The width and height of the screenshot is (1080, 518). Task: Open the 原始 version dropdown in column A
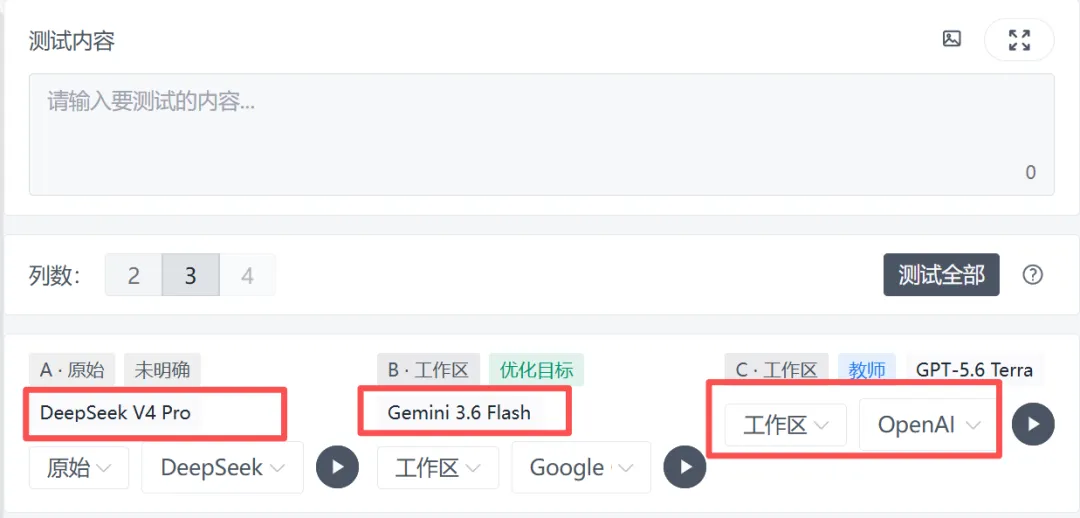79,468
